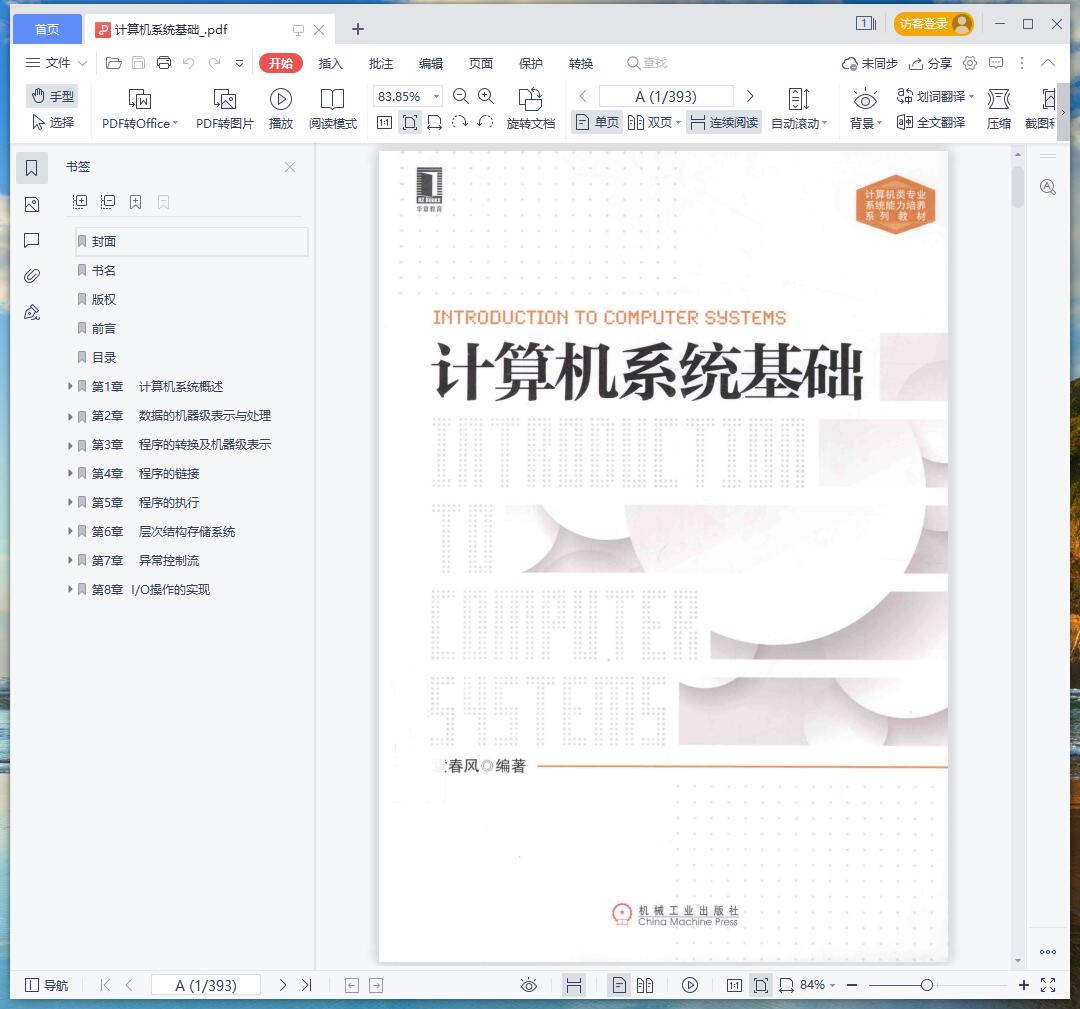Screen dimensions: 1080x1009
Task: Toggle double page layout in status bar
Action: 645,985
